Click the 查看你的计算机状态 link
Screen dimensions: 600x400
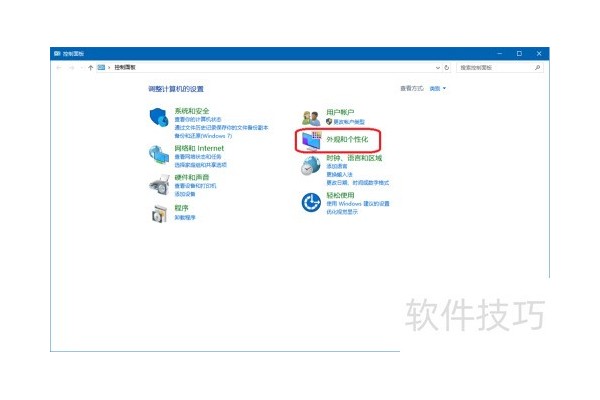coord(198,119)
